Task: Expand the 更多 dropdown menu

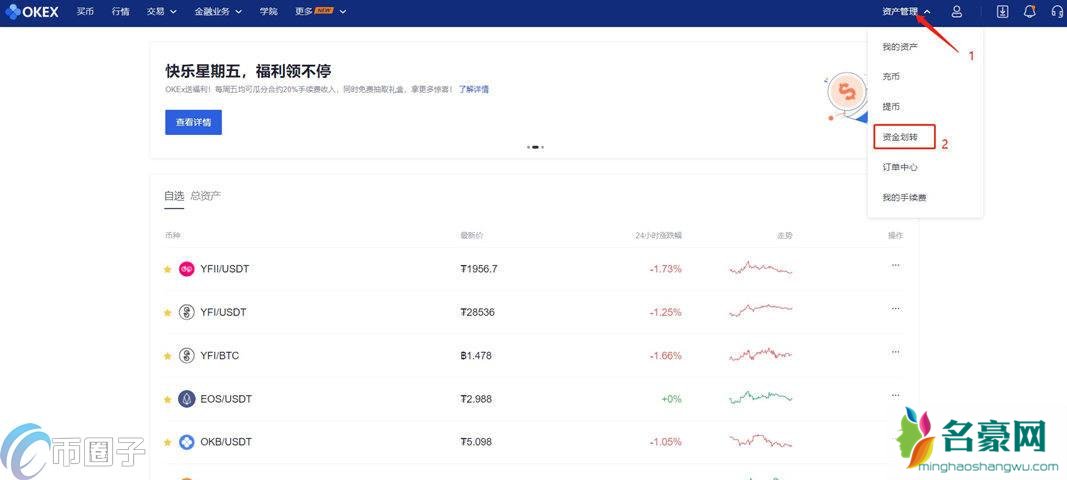Action: (321, 12)
